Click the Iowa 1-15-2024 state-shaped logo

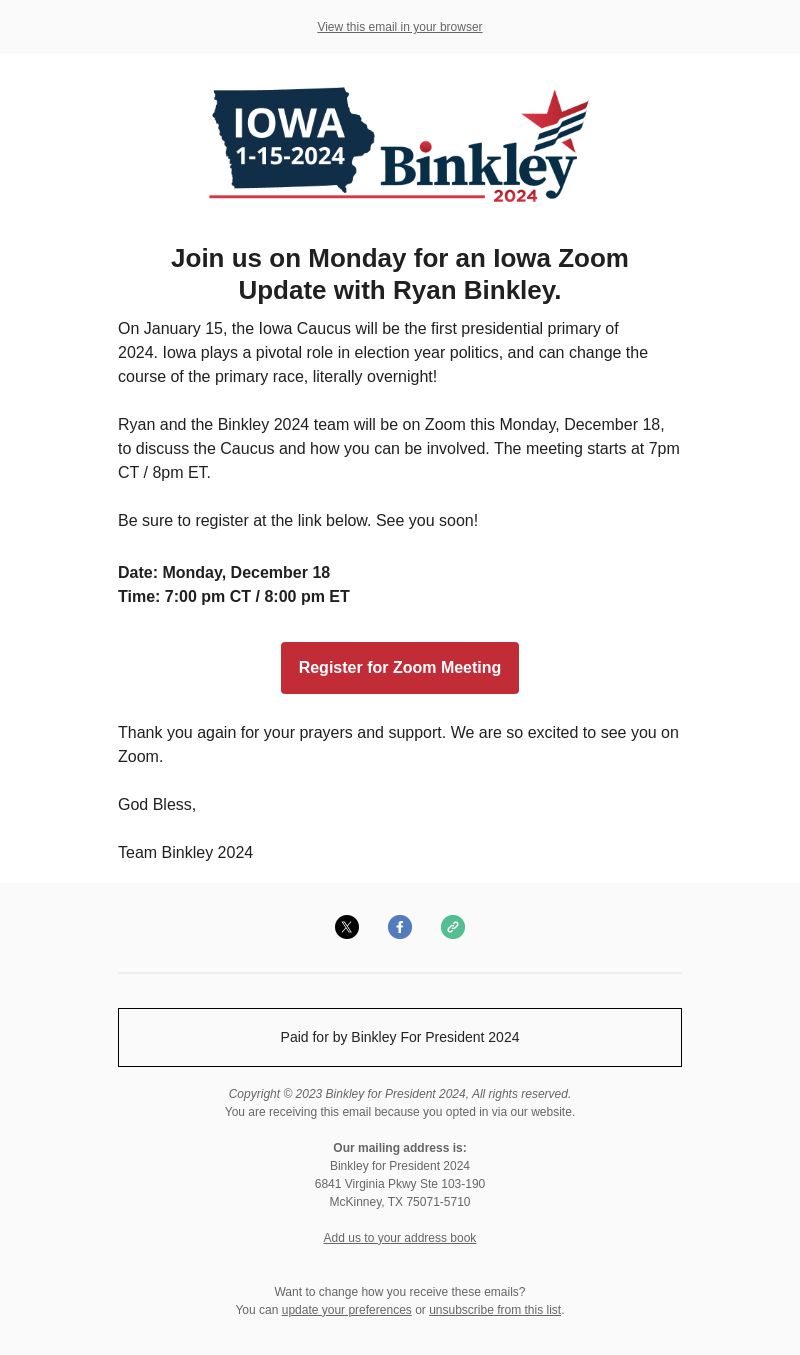tap(292, 140)
